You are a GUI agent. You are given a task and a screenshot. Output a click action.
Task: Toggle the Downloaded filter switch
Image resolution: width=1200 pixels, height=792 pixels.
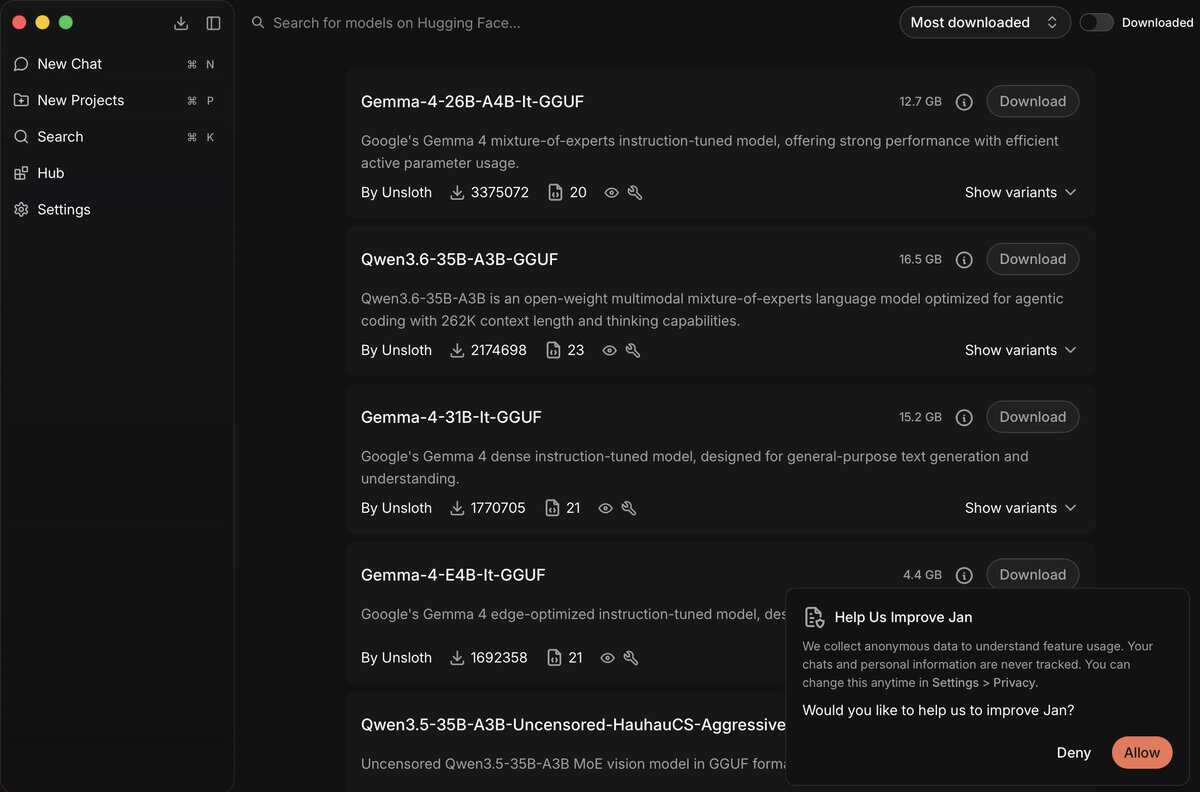[x=1096, y=22]
